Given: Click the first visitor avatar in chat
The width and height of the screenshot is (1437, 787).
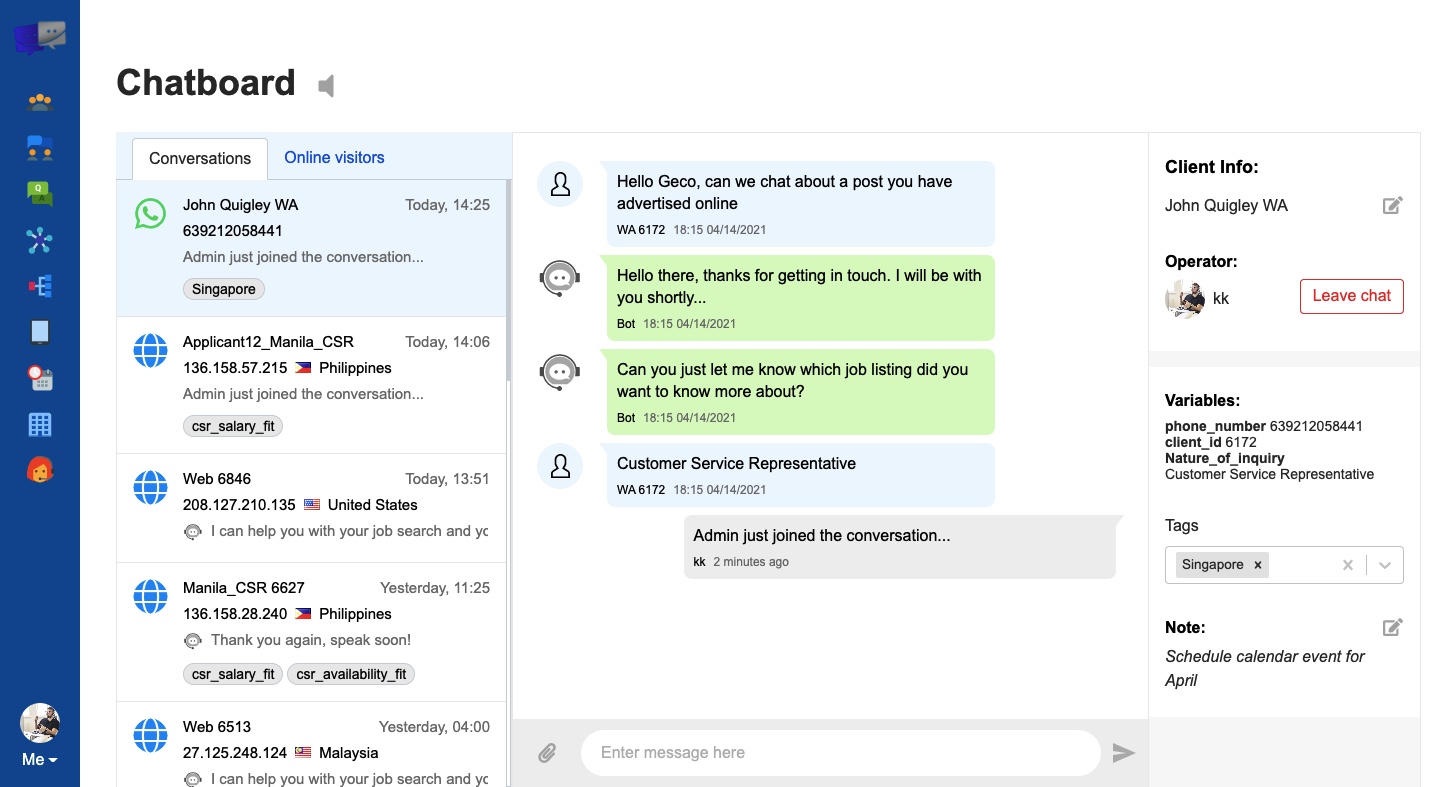Looking at the screenshot, I should point(560,185).
